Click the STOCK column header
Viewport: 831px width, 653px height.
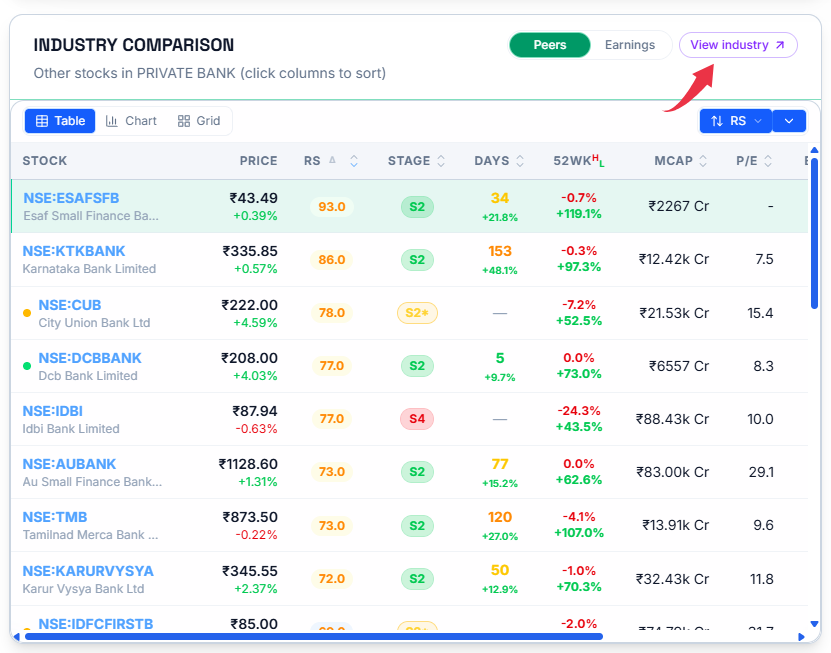pos(45,161)
